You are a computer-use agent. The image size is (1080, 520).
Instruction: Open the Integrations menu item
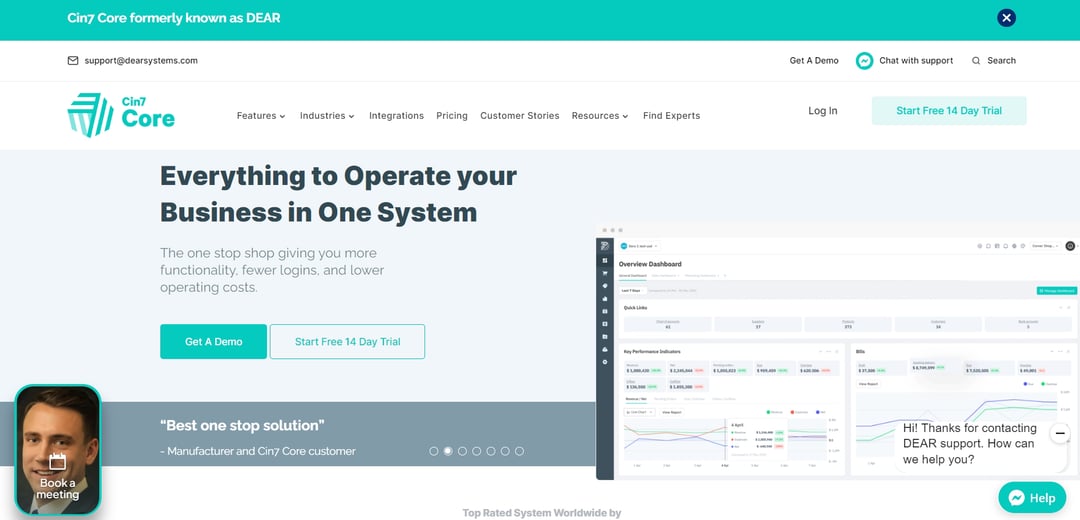pyautogui.click(x=397, y=116)
